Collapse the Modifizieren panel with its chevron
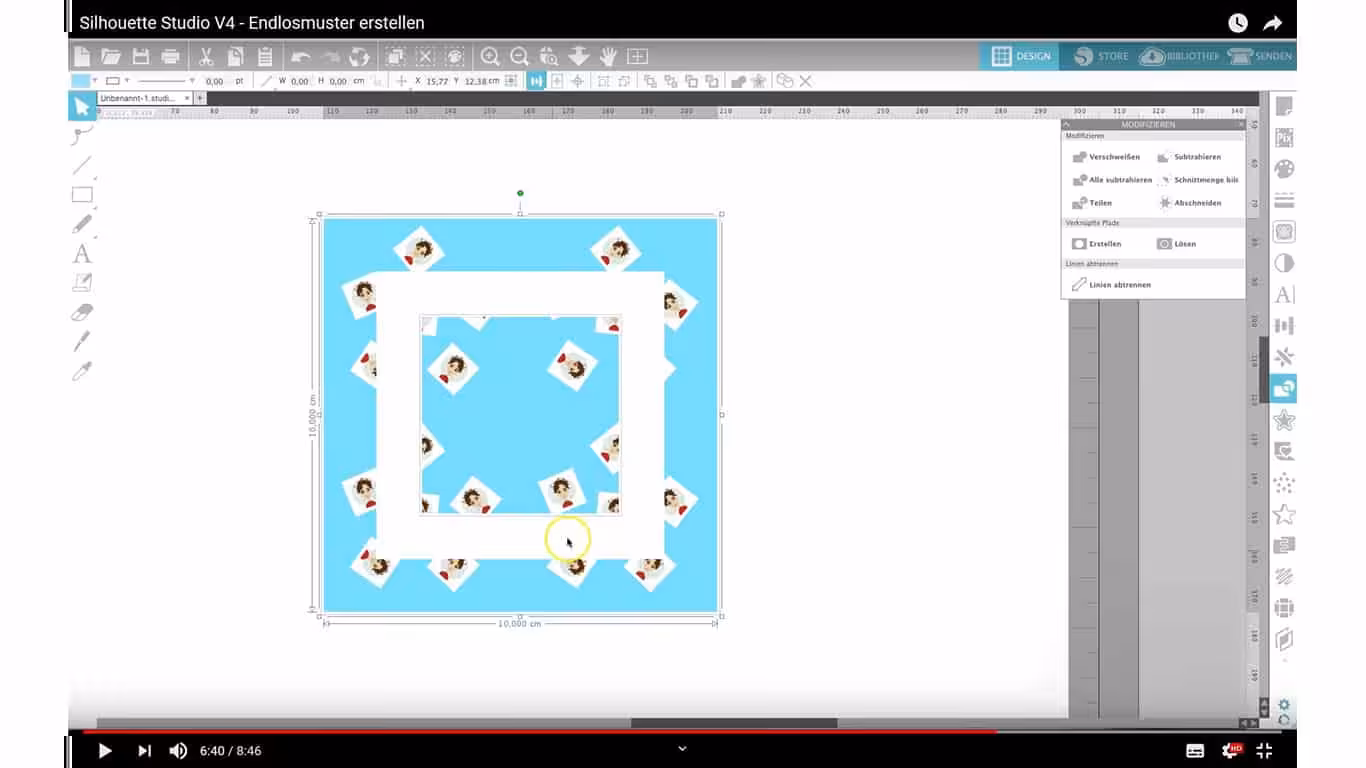The image size is (1366, 768). pyautogui.click(x=1067, y=125)
